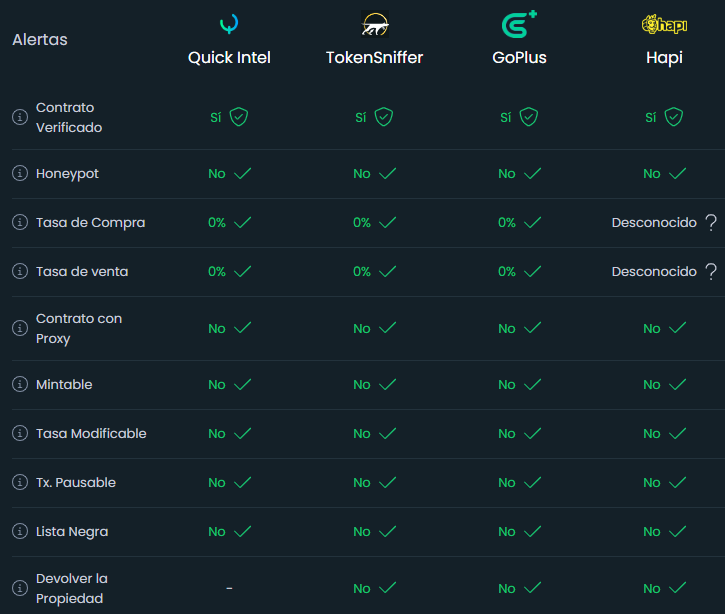Screen dimensions: 725x614
Task: Click Hapi's Desconocido in Tasa de venta
Action: point(654,271)
